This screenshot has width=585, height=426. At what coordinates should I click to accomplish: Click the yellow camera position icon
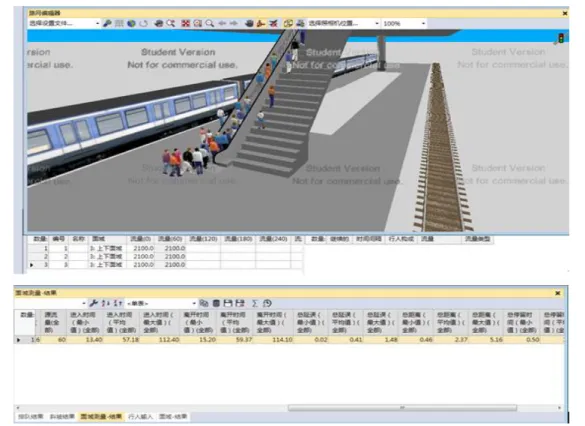click(288, 23)
